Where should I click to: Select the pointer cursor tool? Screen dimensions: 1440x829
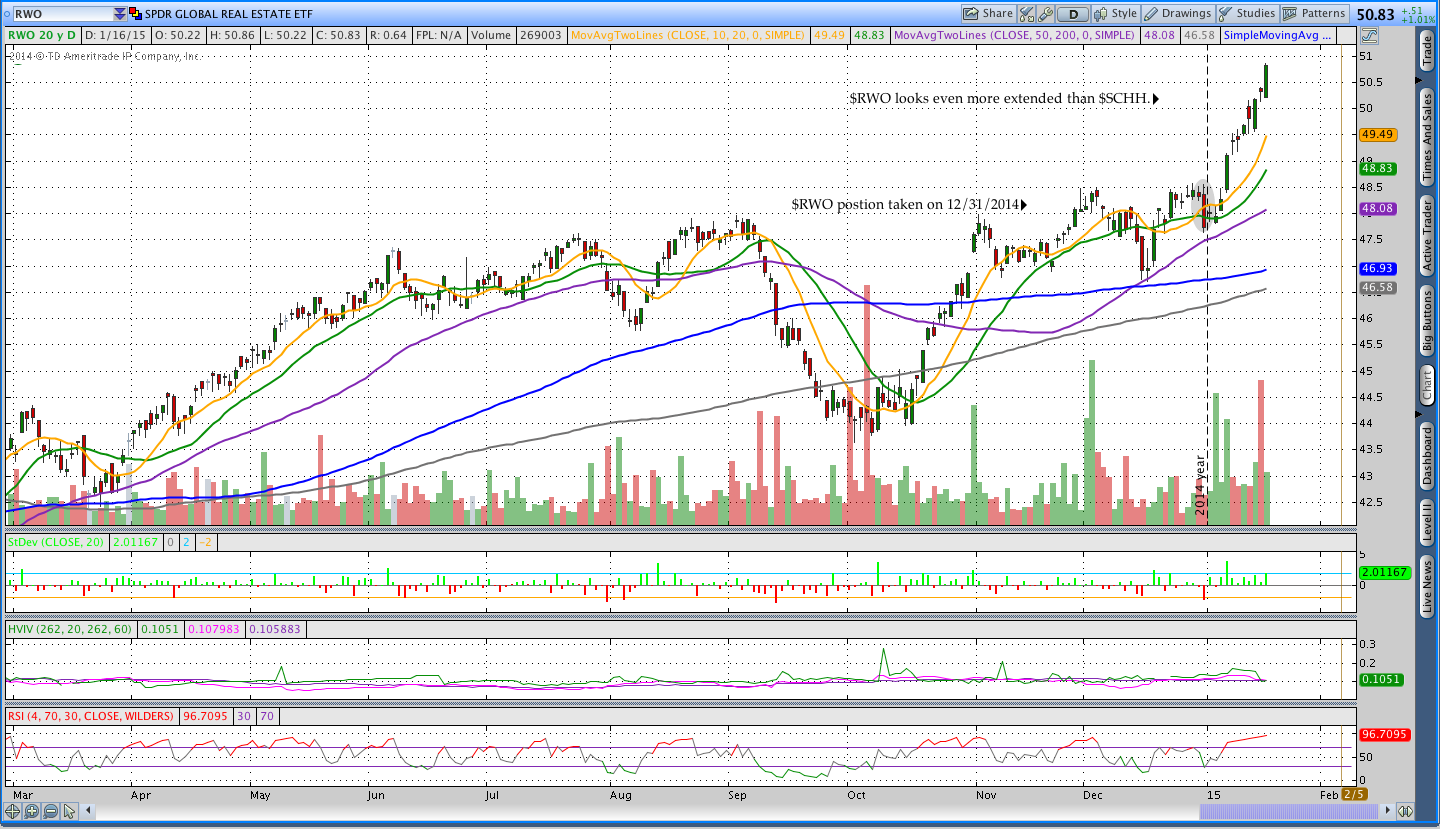tap(69, 811)
